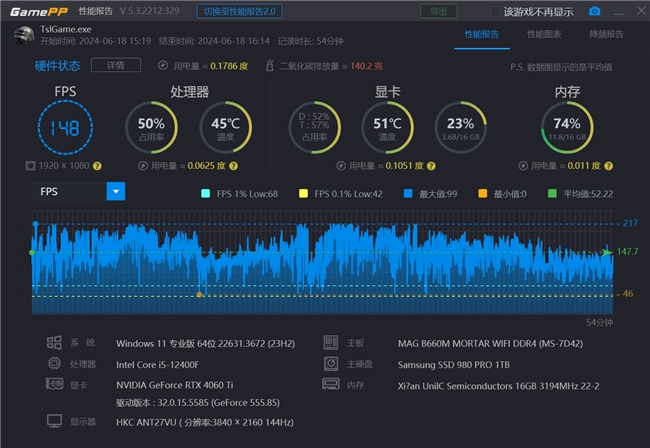
Task: Click the green 平均值 legend swatch
Action: tap(552, 194)
